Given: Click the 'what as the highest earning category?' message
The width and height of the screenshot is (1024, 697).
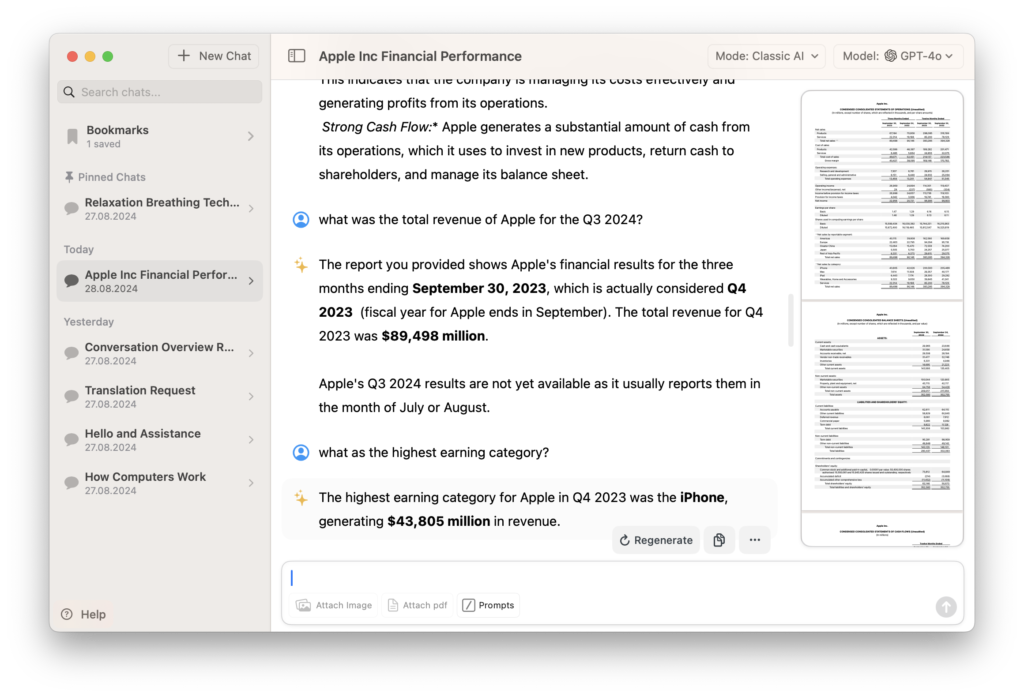Looking at the screenshot, I should click(434, 452).
